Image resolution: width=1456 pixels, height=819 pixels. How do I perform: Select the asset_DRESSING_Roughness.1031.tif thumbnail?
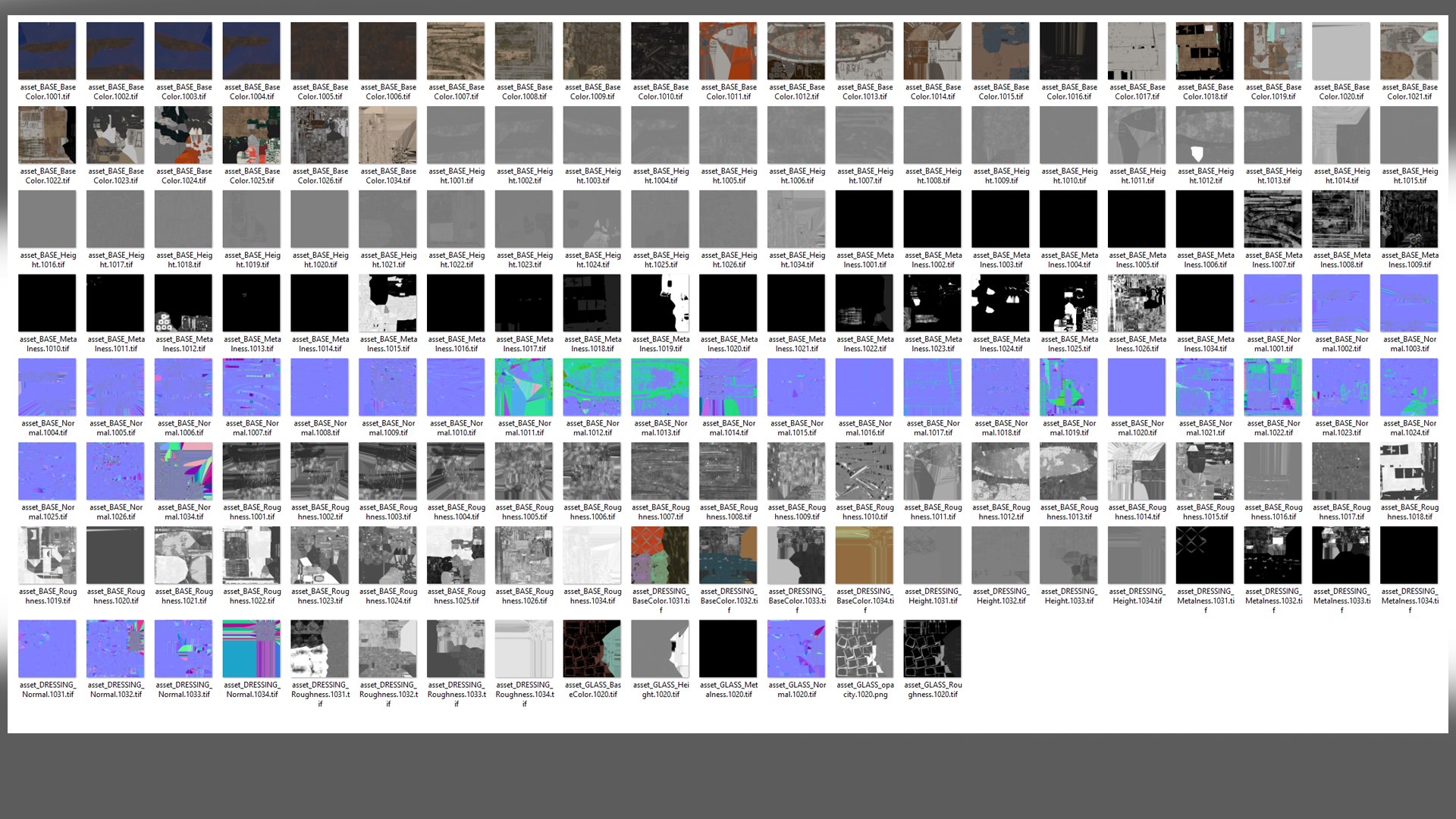coord(319,649)
